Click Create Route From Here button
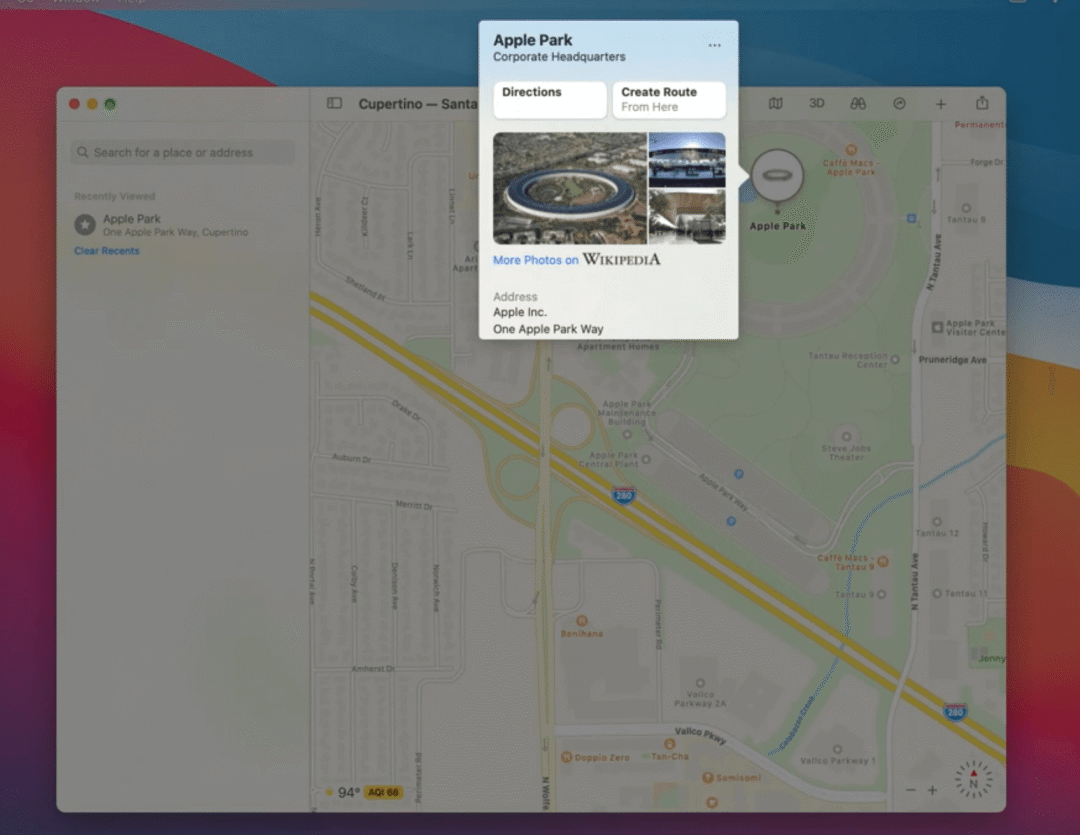 pyautogui.click(x=669, y=100)
